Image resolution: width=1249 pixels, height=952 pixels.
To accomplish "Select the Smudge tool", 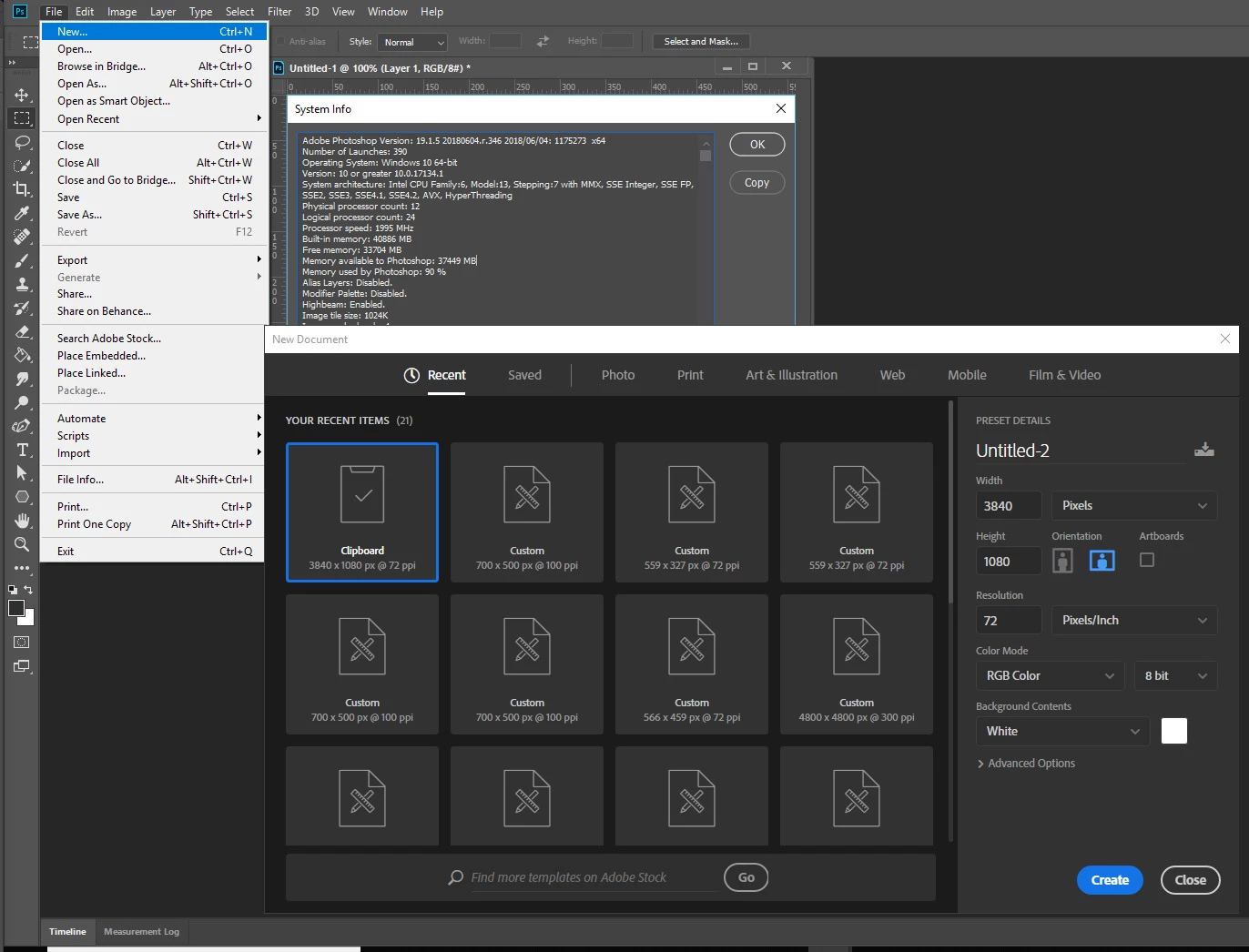I will tap(22, 379).
